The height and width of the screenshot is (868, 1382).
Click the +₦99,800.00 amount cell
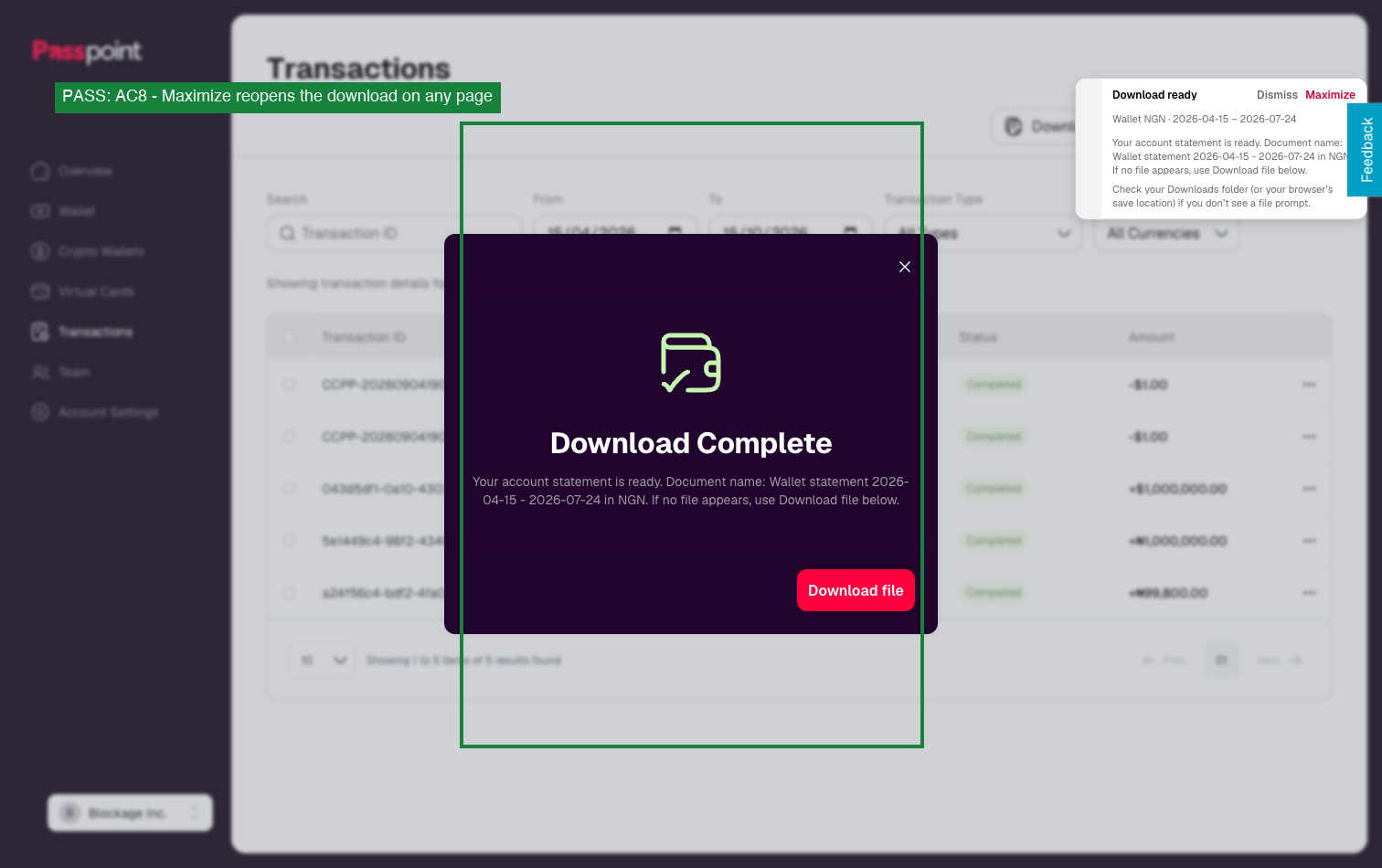tap(1168, 593)
